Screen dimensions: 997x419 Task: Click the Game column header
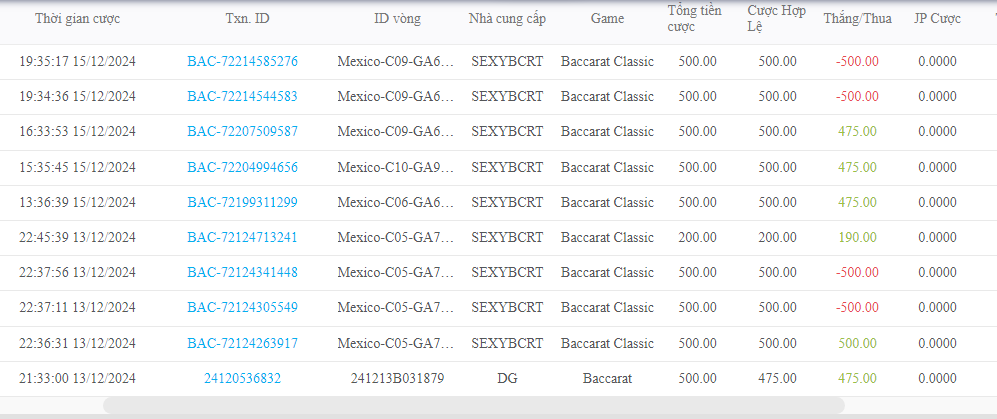point(607,19)
